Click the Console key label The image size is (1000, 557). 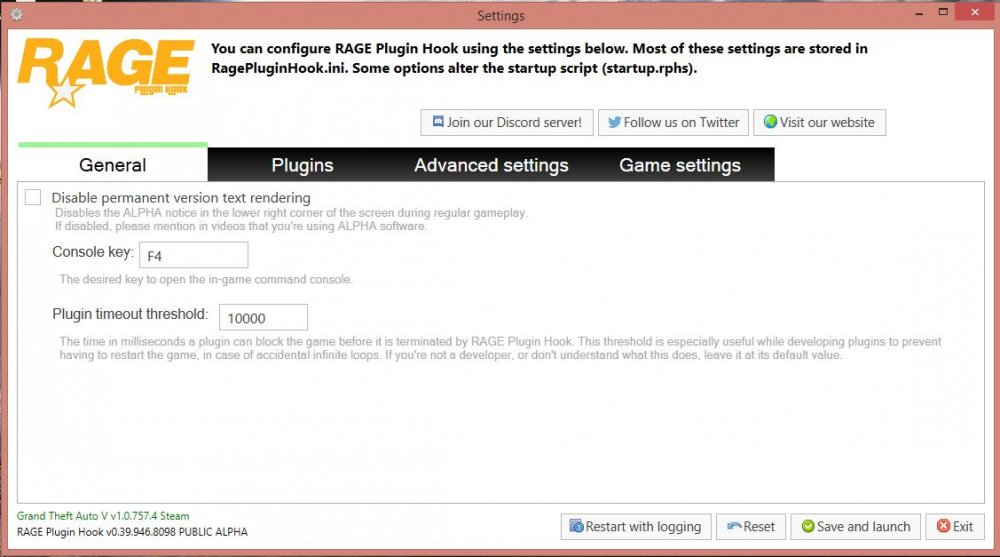tap(93, 252)
